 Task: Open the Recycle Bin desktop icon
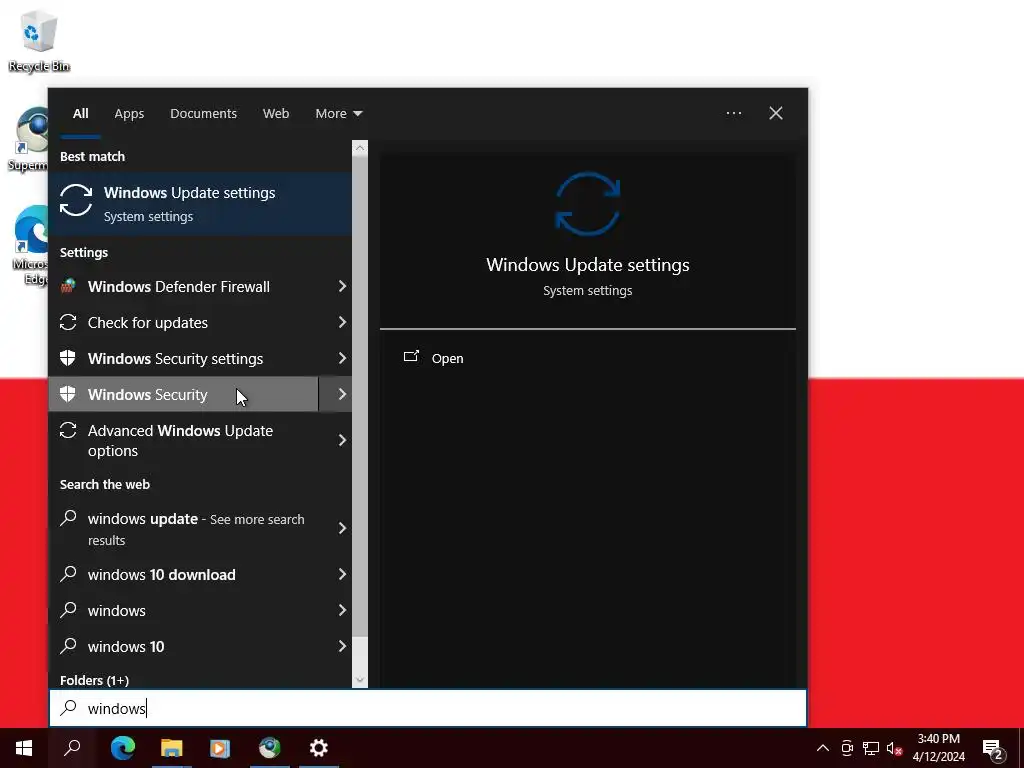point(39,40)
